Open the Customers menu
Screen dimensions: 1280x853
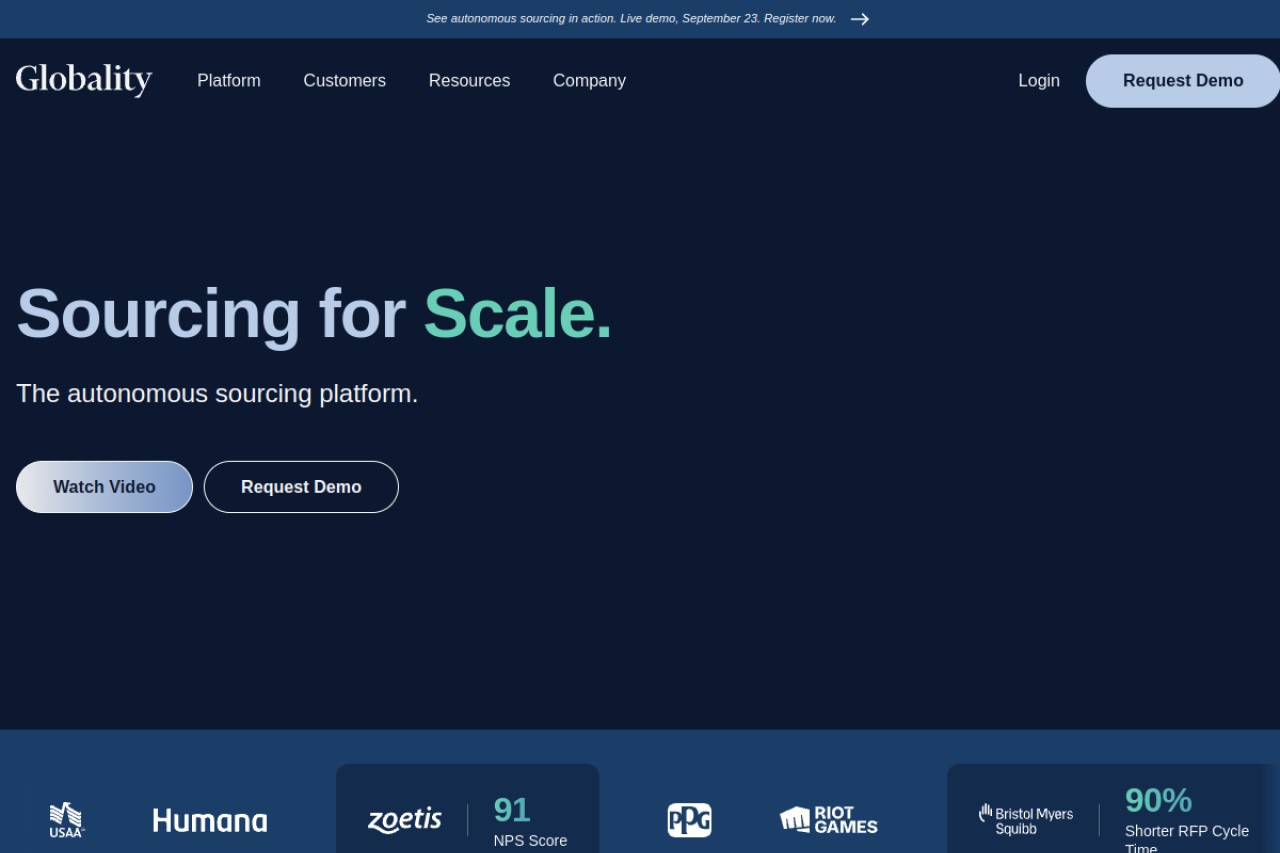[x=345, y=81]
